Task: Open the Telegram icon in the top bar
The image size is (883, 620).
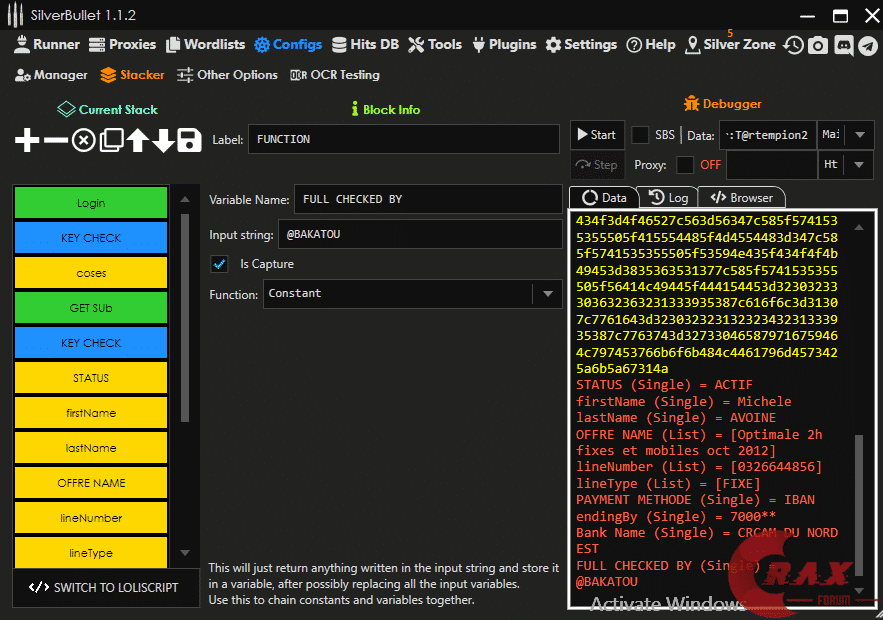Action: [x=867, y=45]
